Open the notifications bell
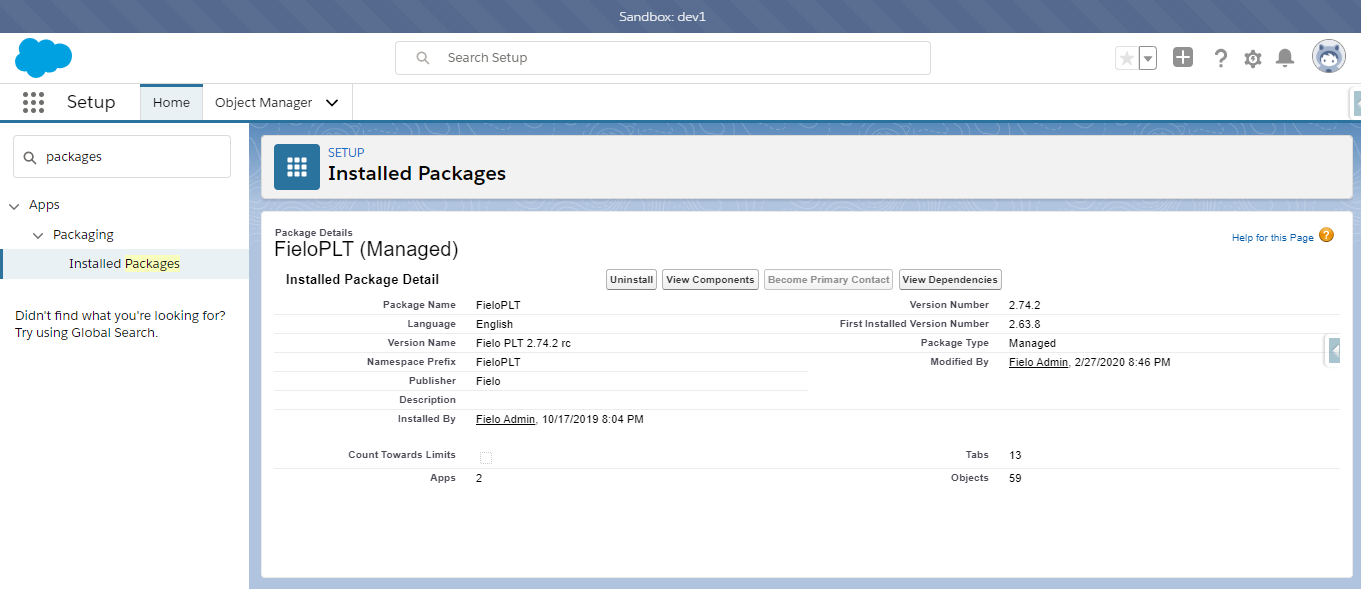Image resolution: width=1361 pixels, height=589 pixels. 1285,58
